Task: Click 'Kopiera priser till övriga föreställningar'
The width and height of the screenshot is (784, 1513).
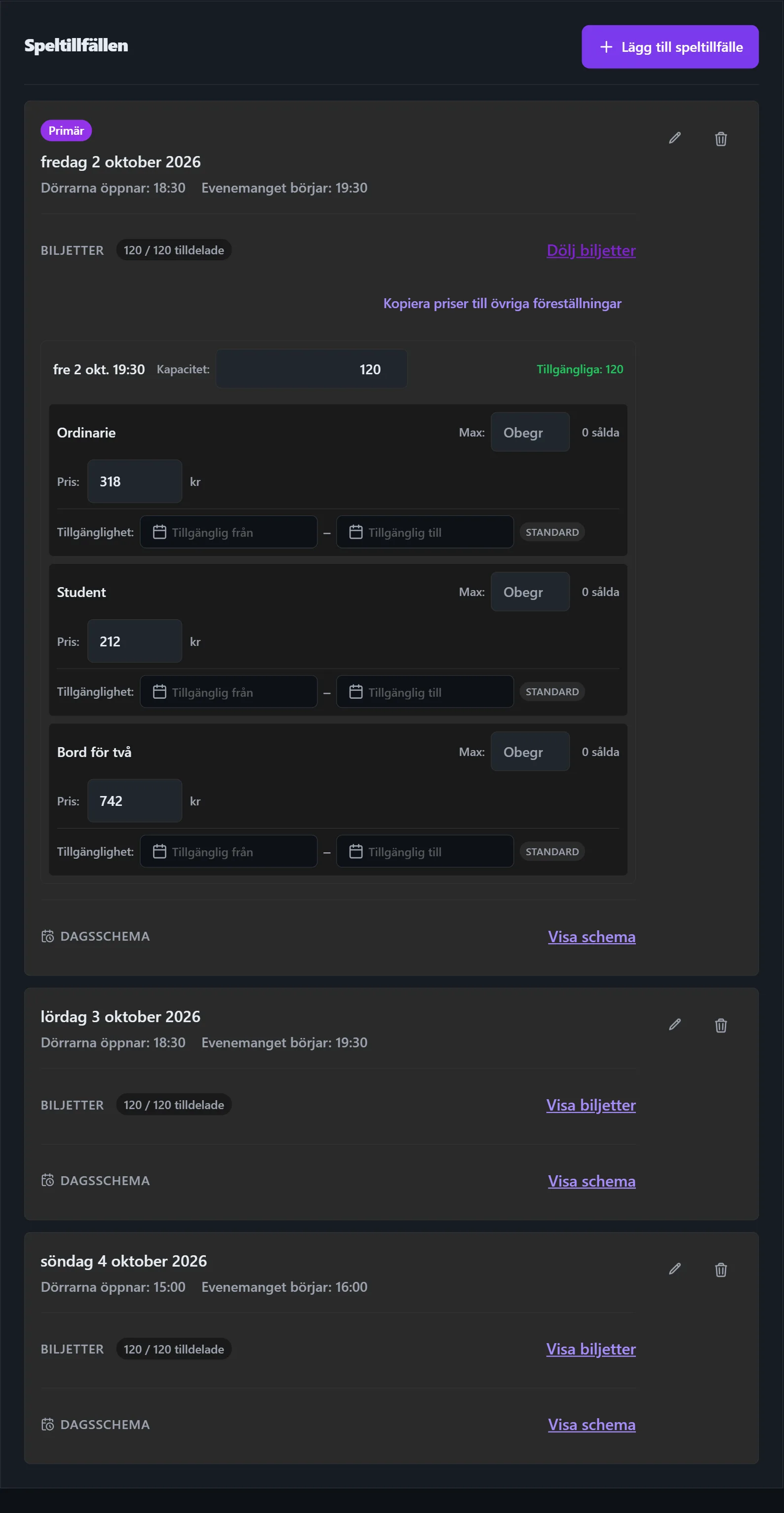Action: (x=502, y=304)
